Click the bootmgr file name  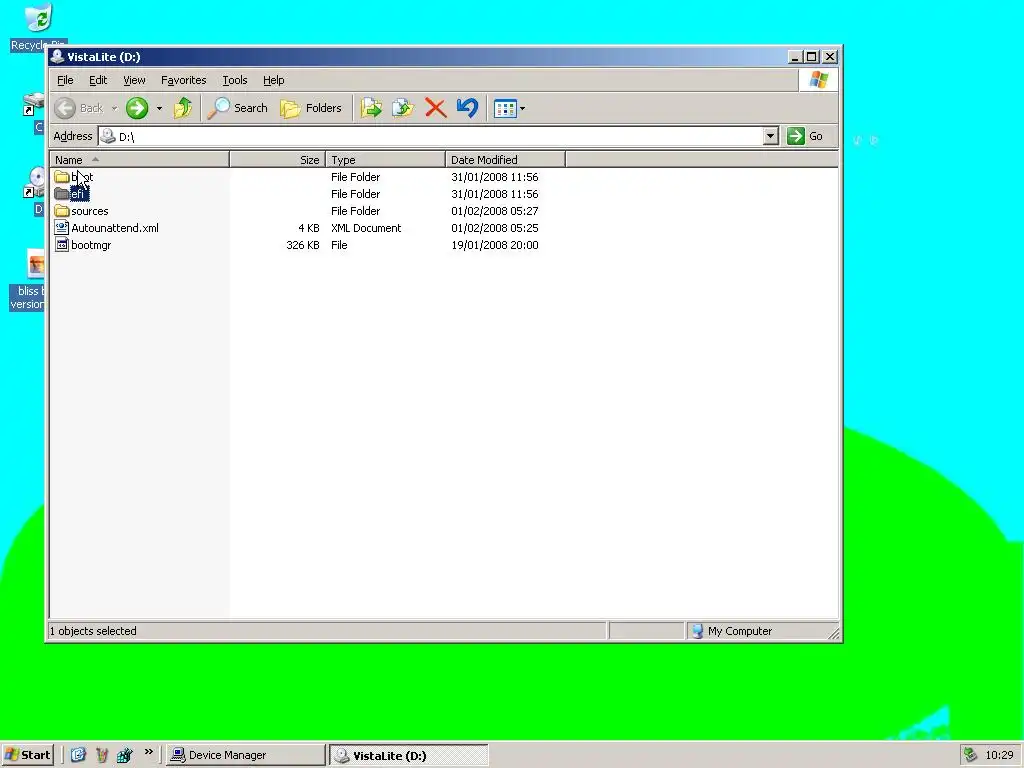tap(91, 245)
